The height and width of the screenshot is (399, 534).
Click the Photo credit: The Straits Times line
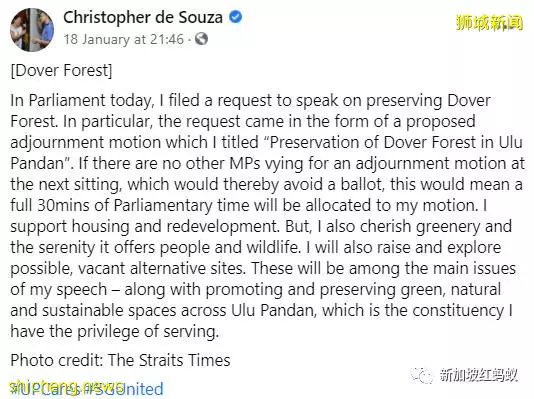(120, 360)
